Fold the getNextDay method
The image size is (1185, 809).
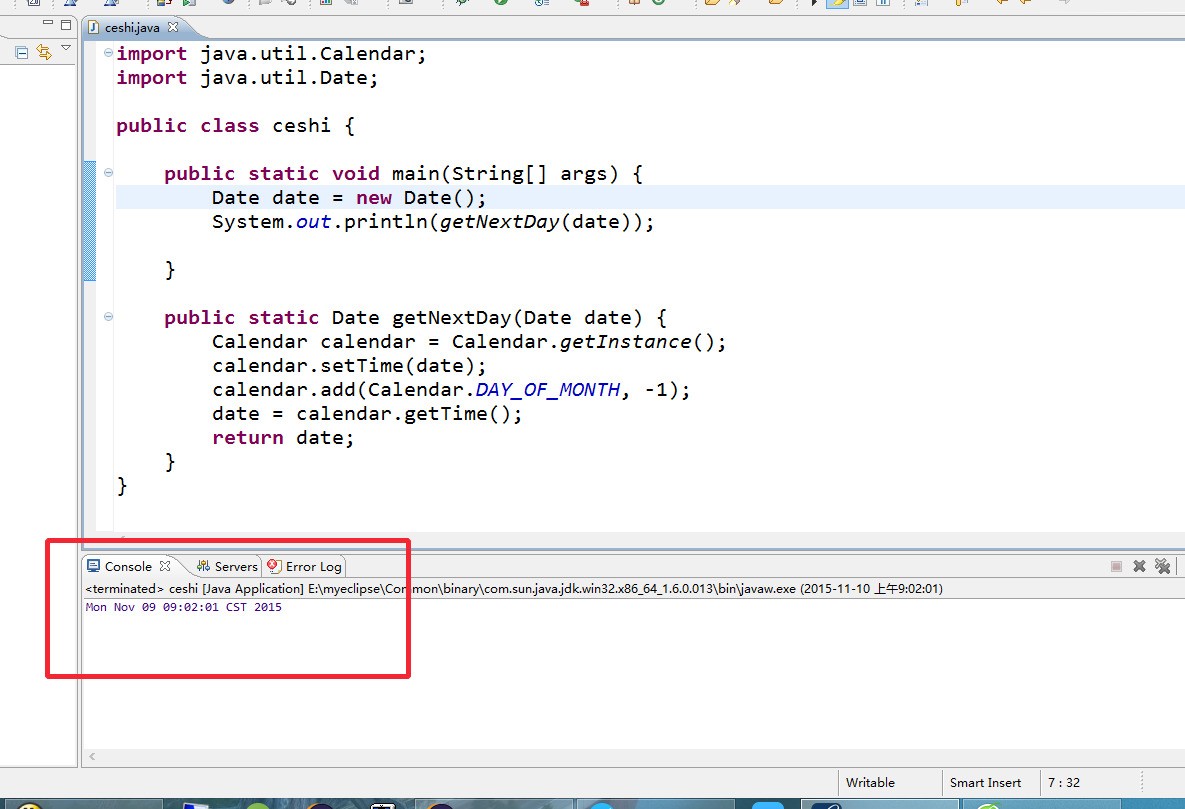(108, 318)
